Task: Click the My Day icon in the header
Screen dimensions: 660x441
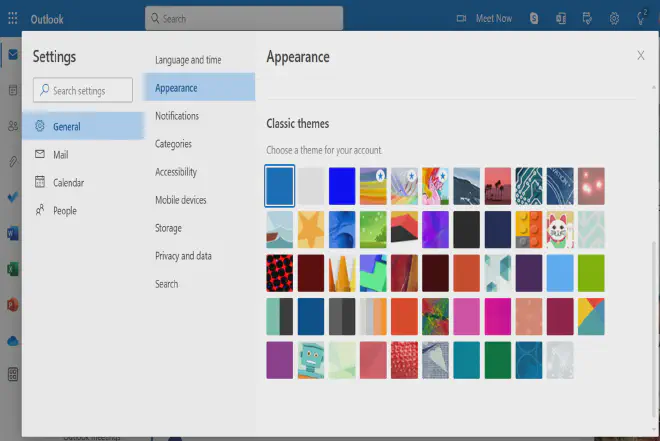Action: tap(587, 19)
